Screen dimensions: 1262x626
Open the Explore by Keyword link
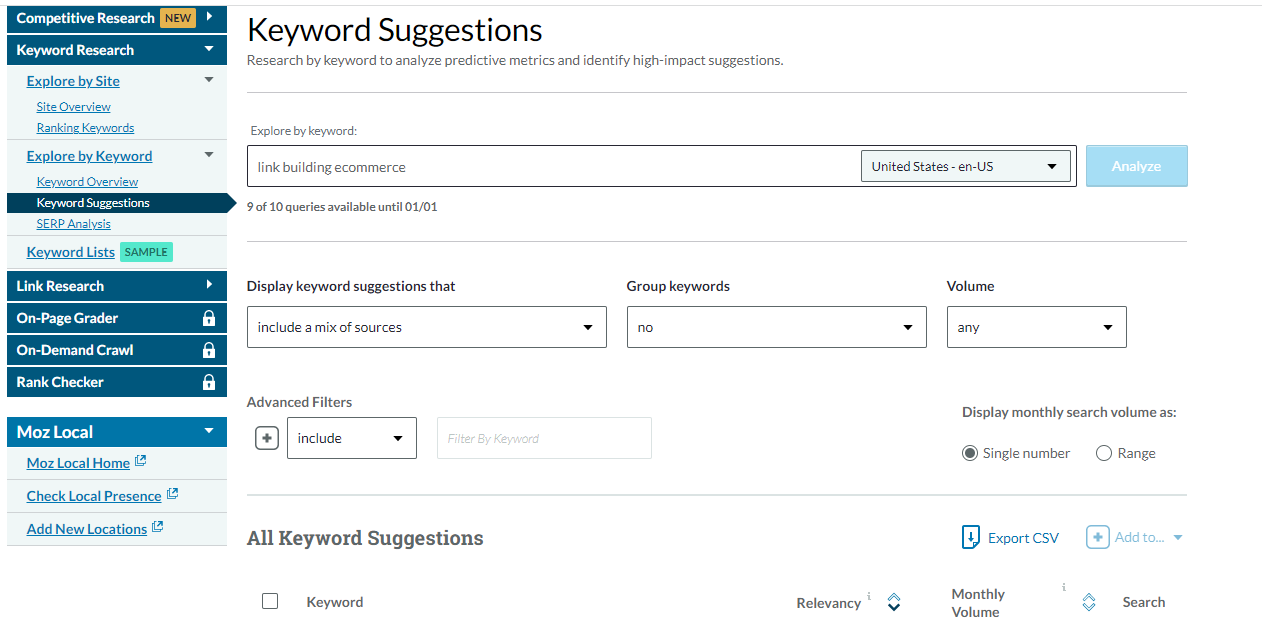pos(89,156)
